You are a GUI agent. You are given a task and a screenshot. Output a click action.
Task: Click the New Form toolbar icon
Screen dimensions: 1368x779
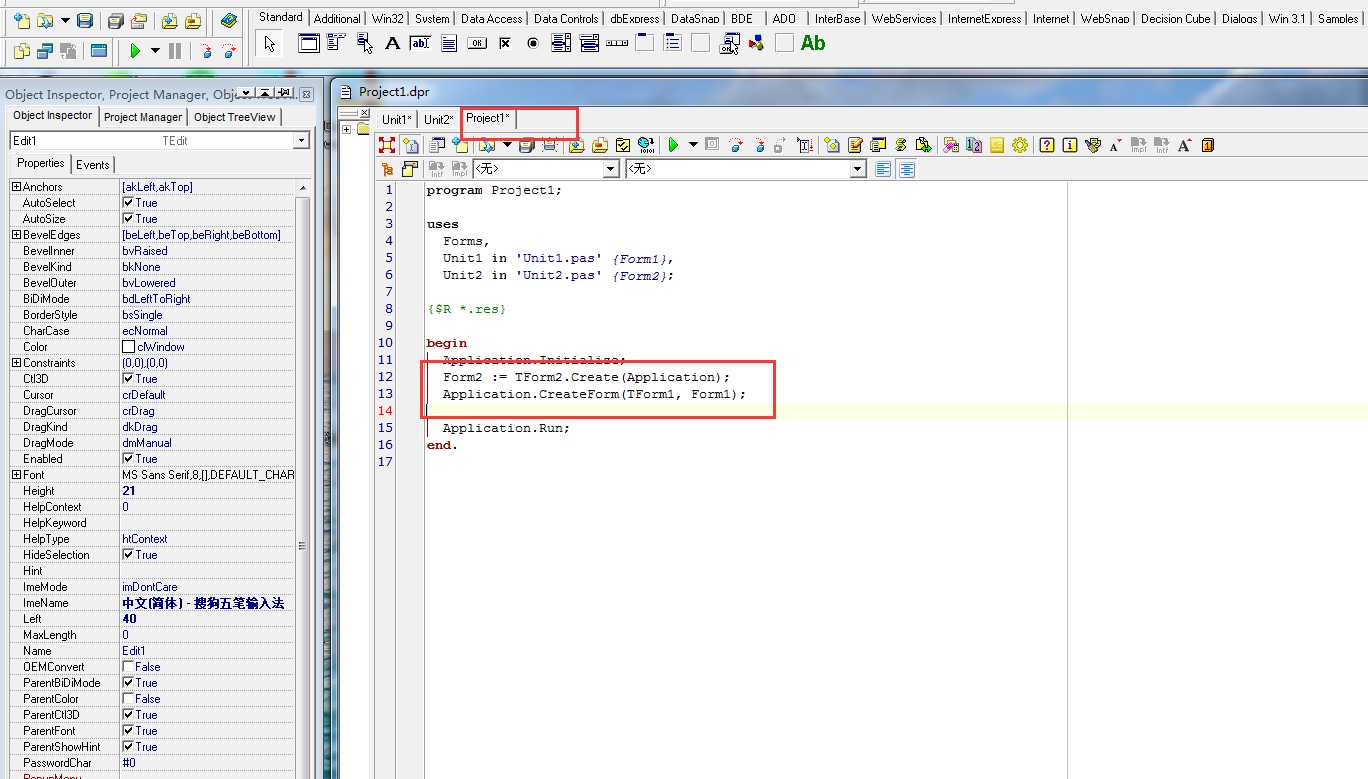point(99,51)
